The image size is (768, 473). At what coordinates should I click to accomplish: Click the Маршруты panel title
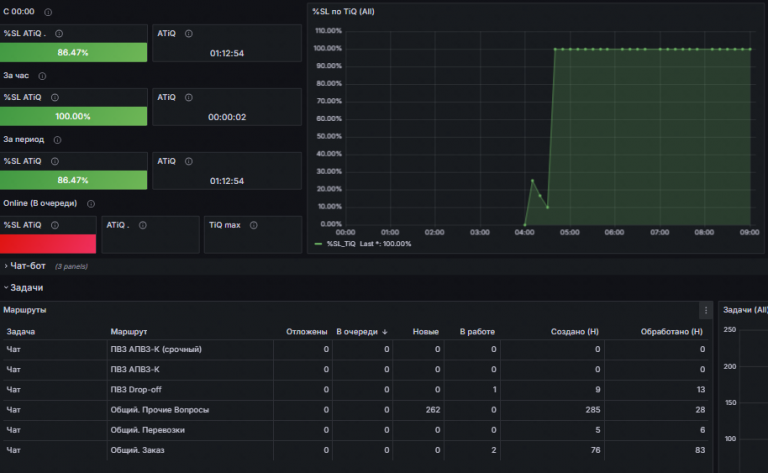coord(25,310)
